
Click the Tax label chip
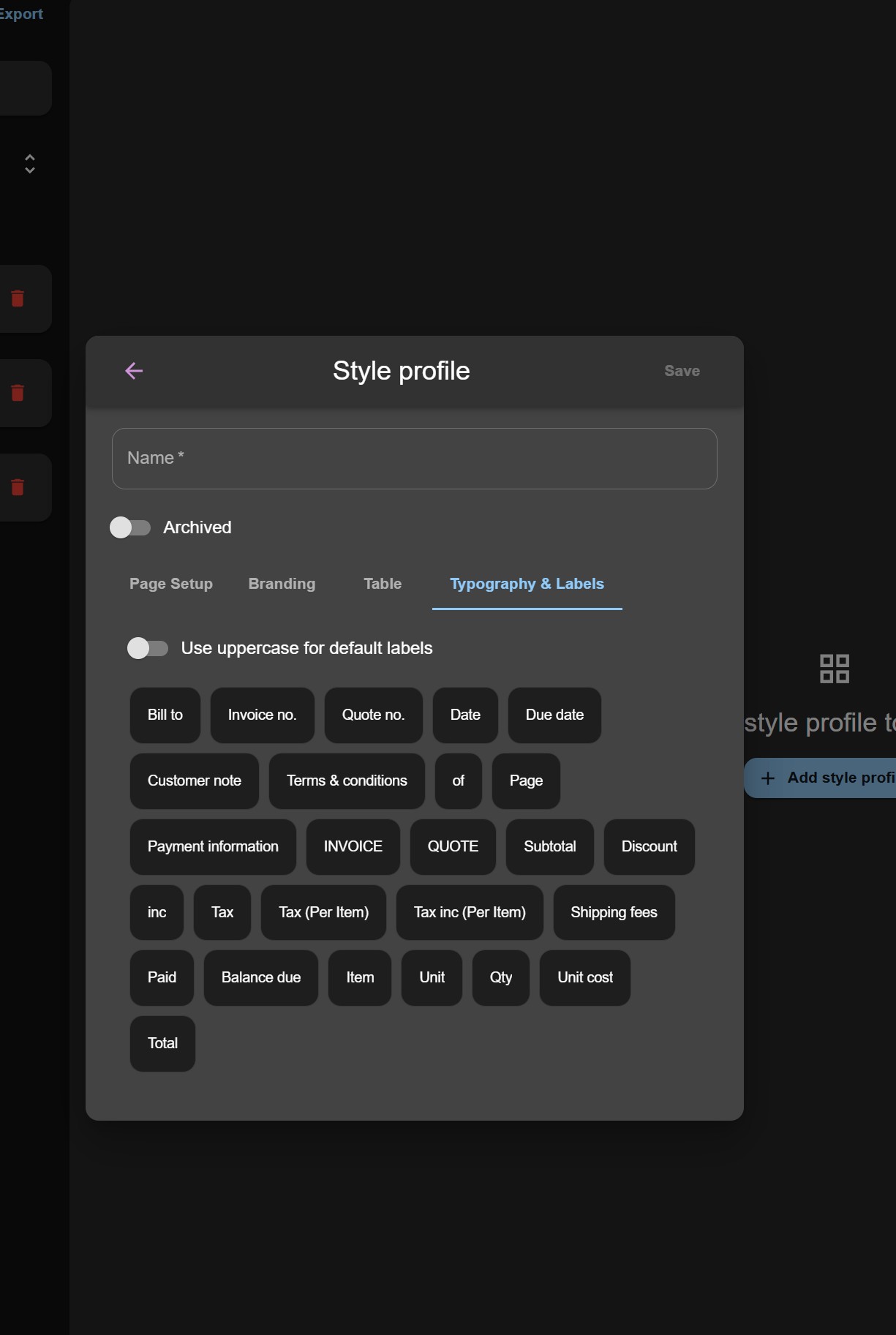[222, 913]
